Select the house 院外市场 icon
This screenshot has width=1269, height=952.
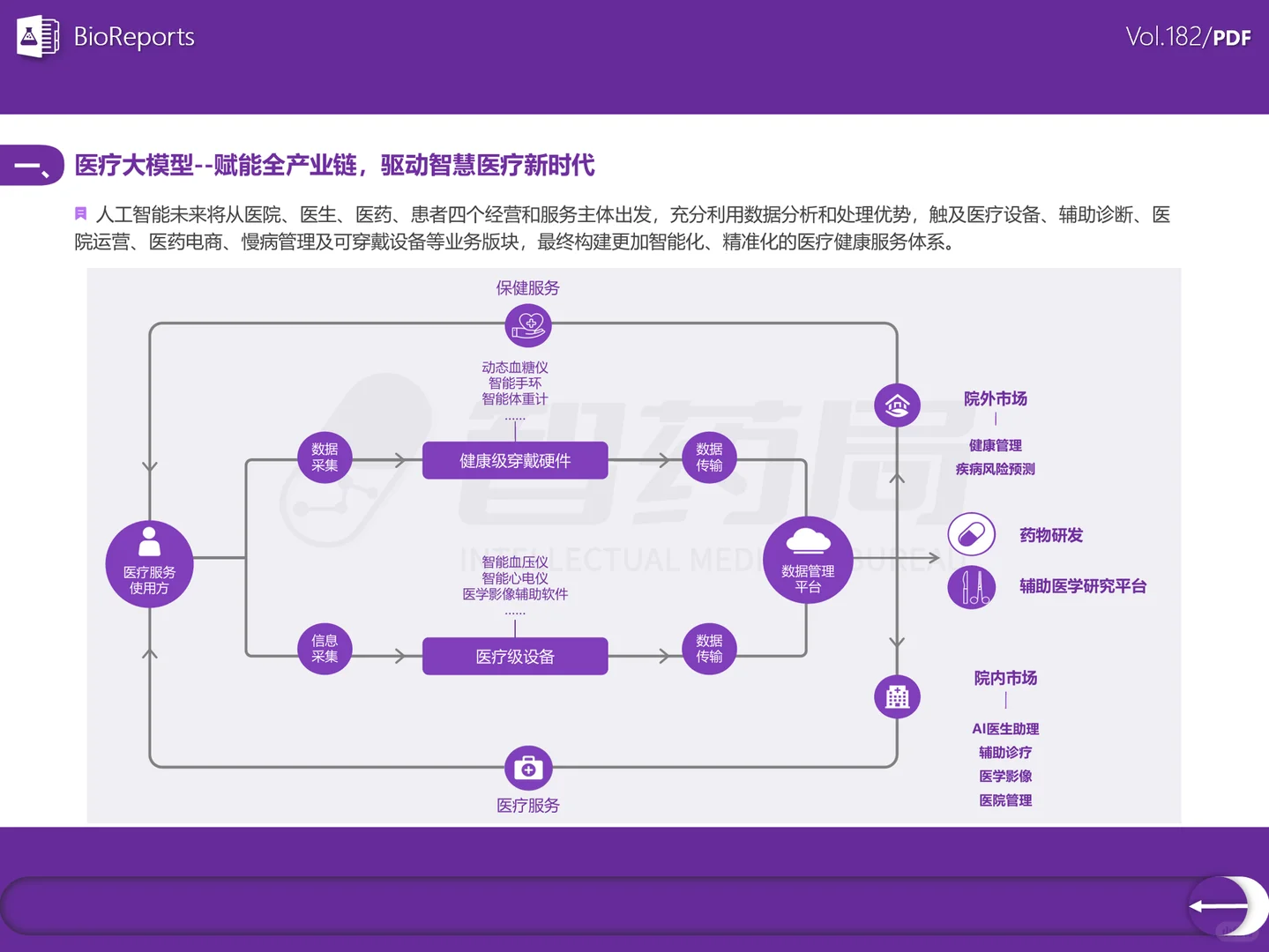tap(897, 405)
